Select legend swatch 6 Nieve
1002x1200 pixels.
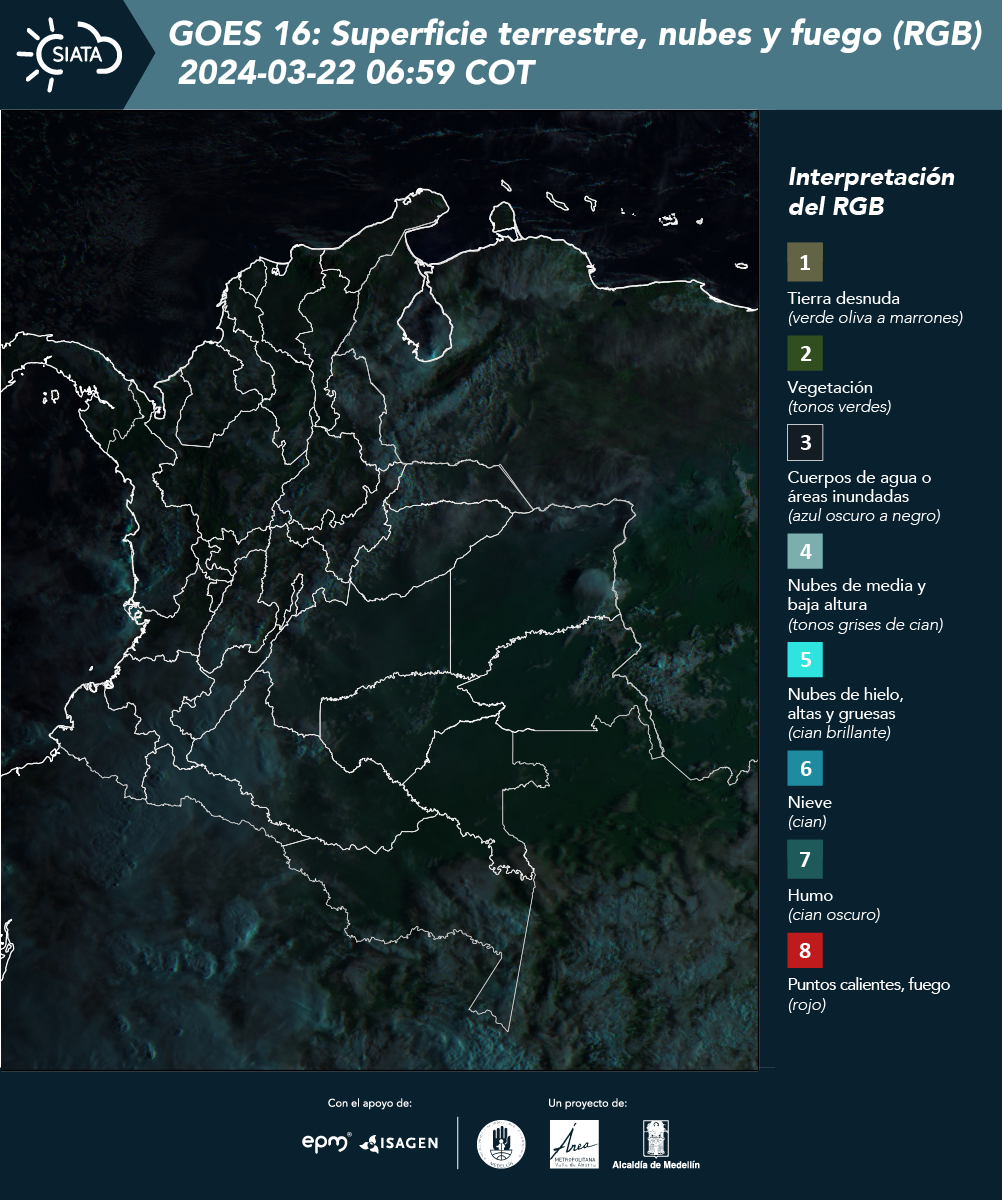coord(805,768)
